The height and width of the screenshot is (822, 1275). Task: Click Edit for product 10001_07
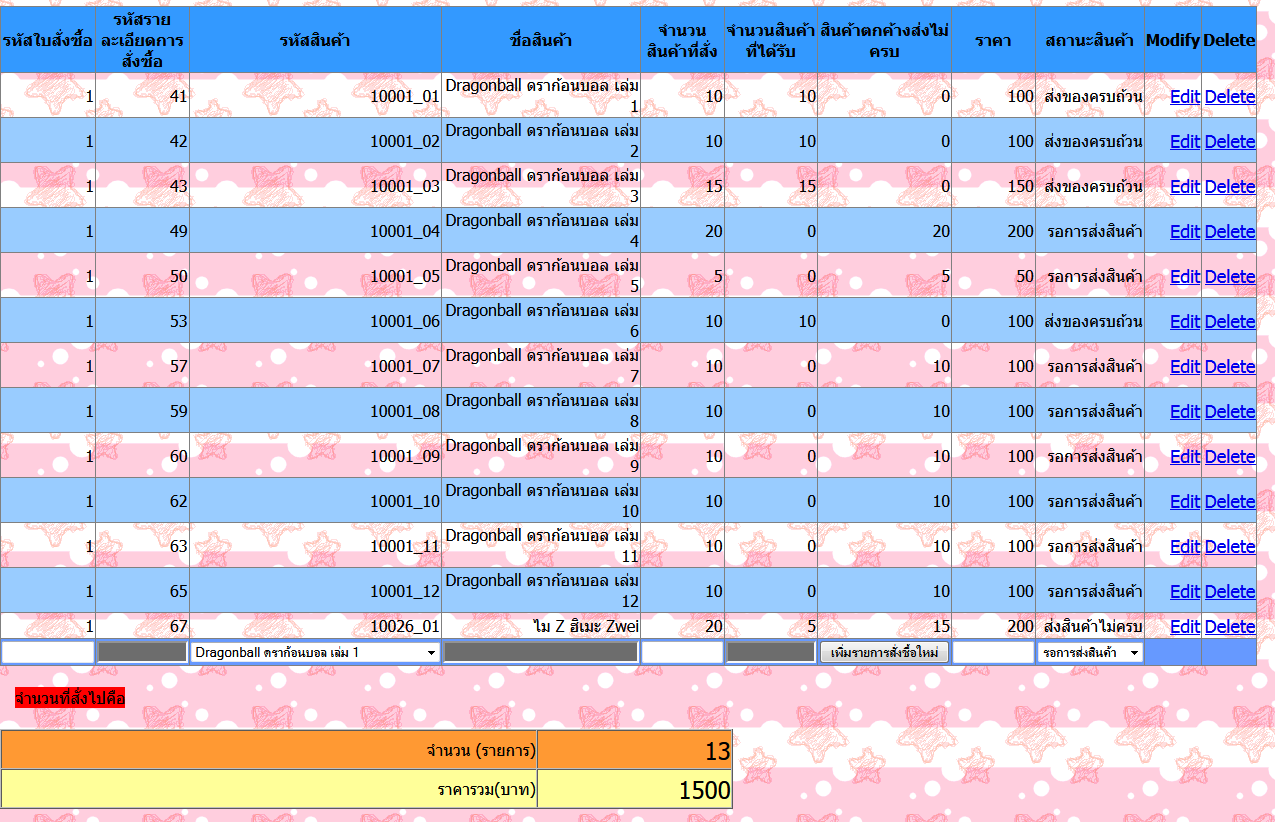click(1185, 367)
